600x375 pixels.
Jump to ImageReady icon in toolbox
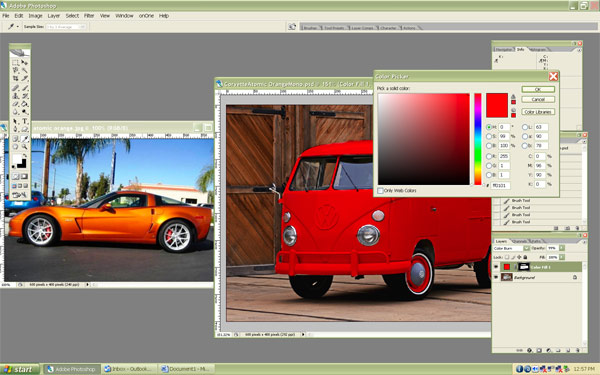pos(20,195)
